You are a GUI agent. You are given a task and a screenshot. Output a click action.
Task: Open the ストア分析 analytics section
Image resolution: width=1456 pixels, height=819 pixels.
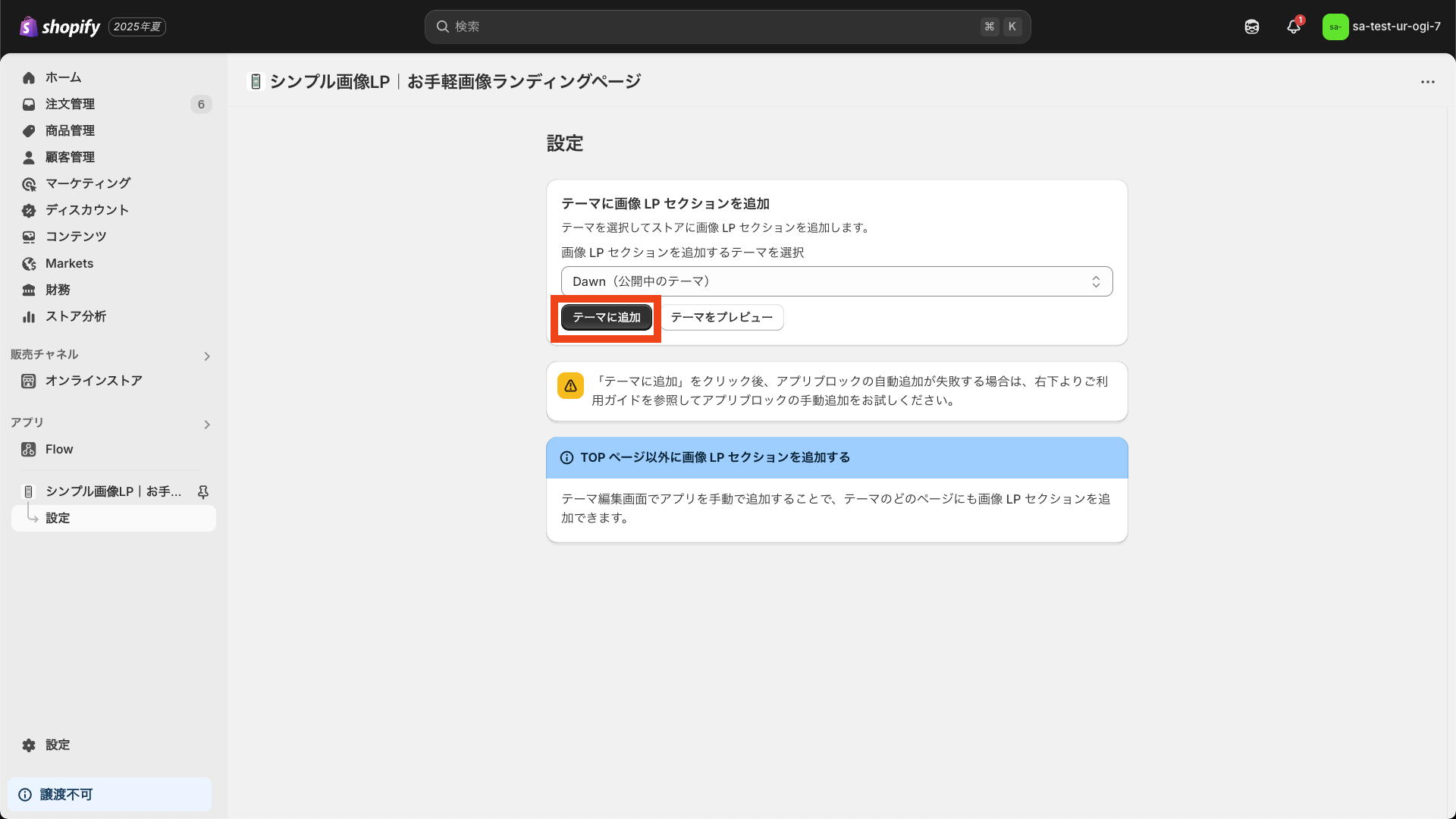point(74,316)
